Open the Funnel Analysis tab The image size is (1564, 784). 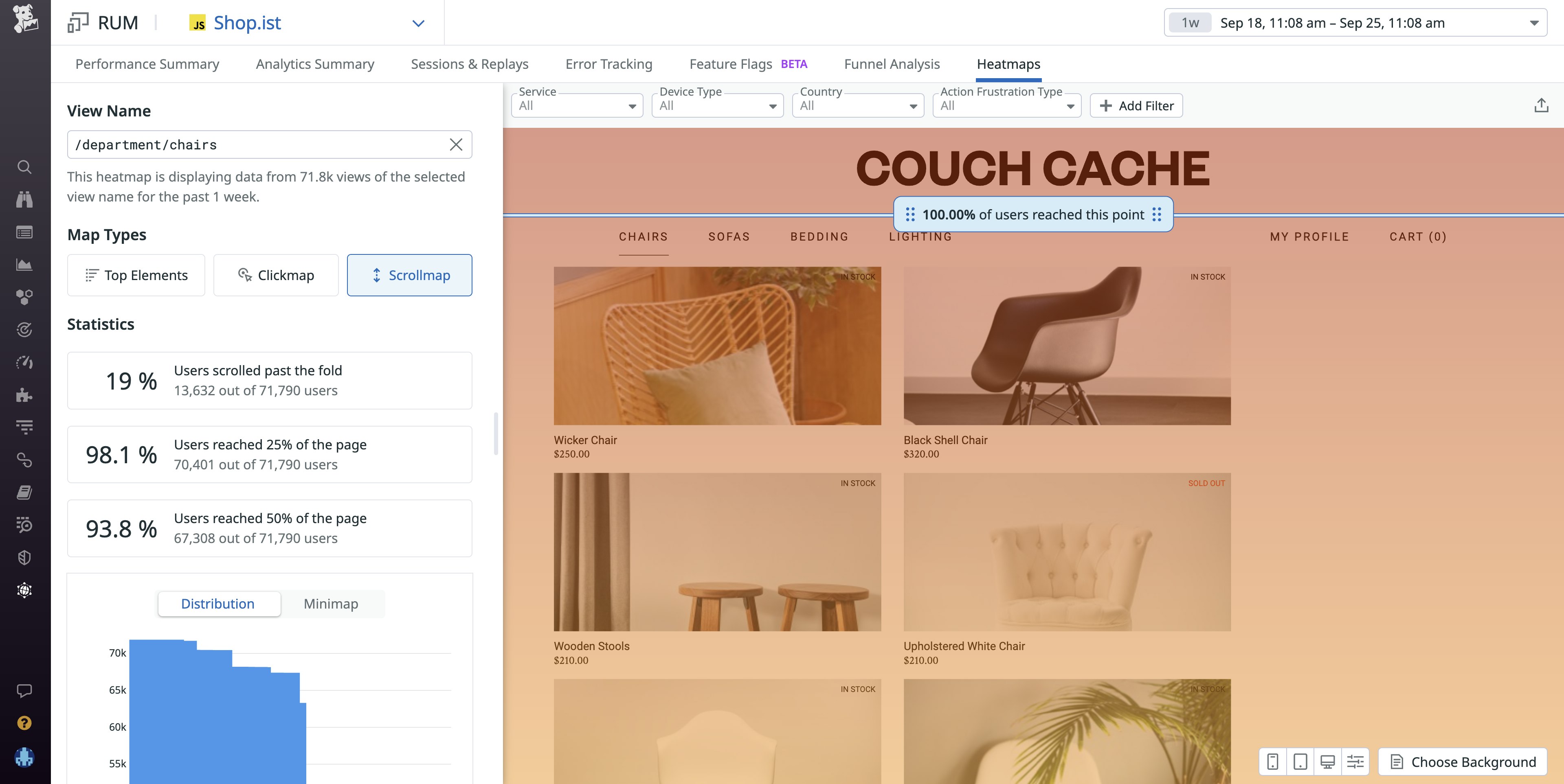[x=891, y=64]
